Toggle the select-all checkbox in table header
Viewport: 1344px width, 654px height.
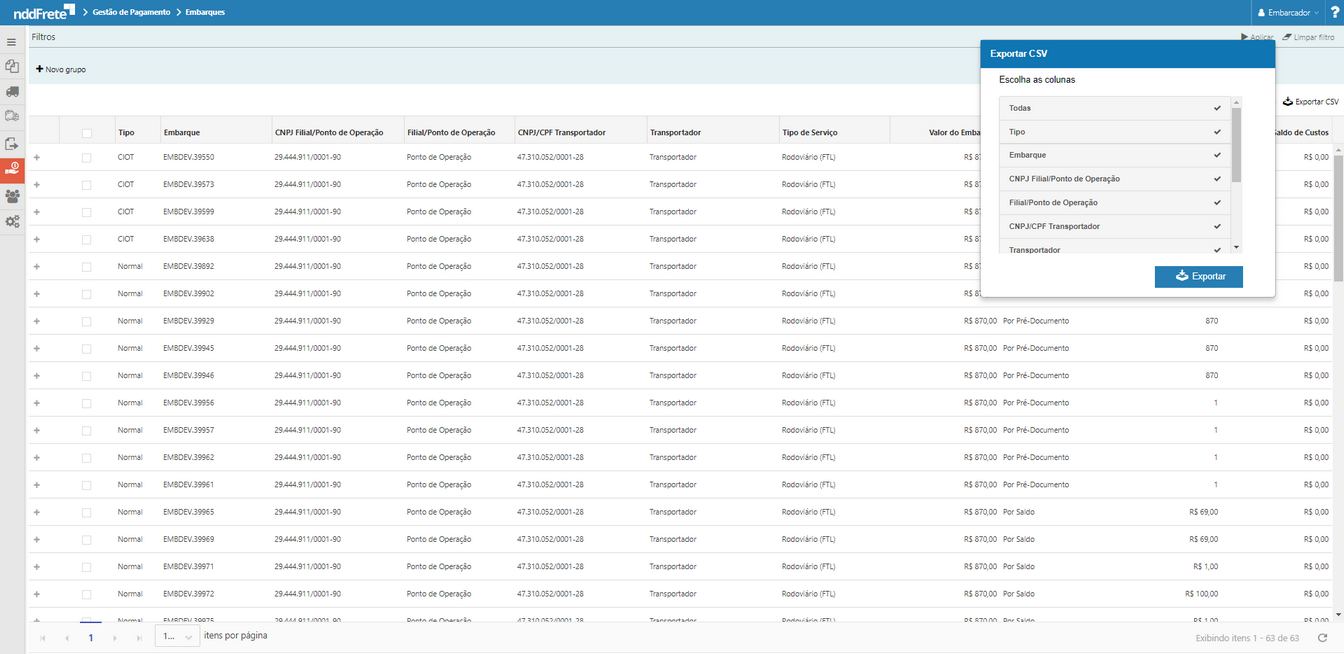click(x=87, y=133)
